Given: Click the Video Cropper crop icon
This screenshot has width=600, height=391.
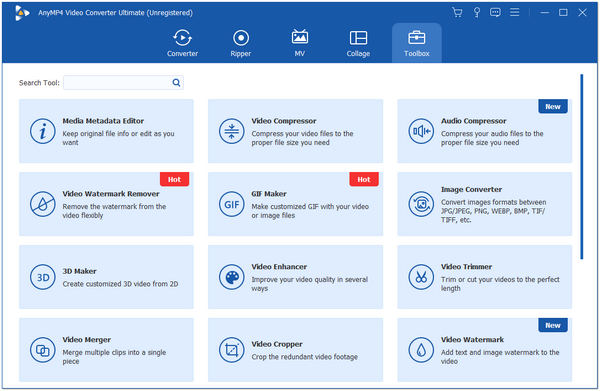Looking at the screenshot, I should (232, 350).
